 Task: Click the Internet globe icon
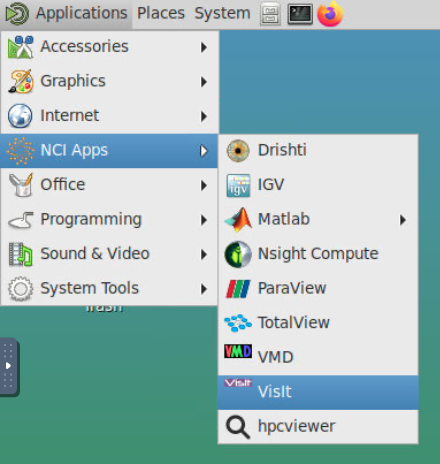(20, 116)
